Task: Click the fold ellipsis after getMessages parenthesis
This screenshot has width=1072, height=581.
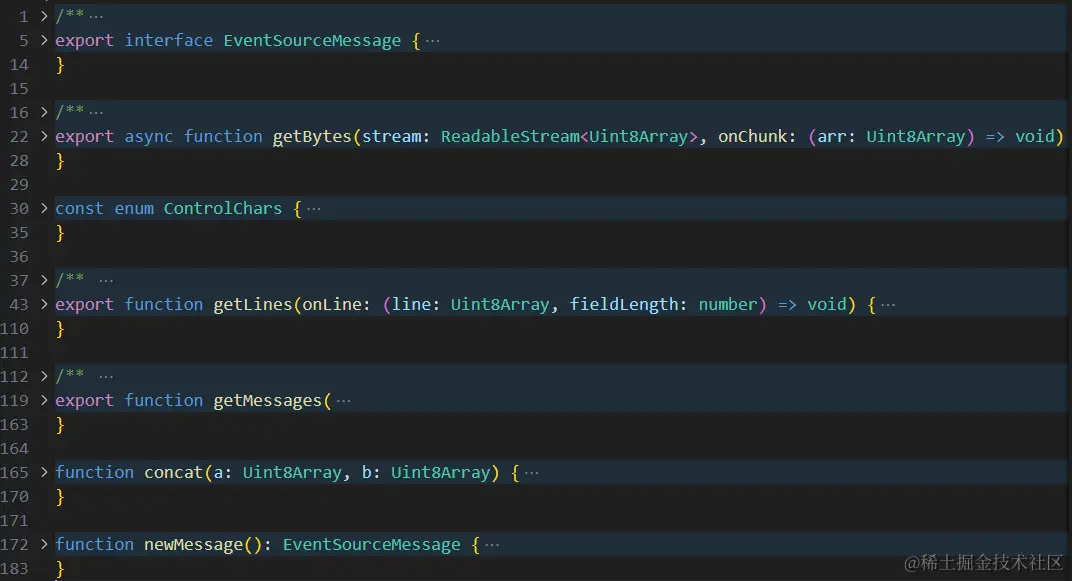Action: pos(344,401)
